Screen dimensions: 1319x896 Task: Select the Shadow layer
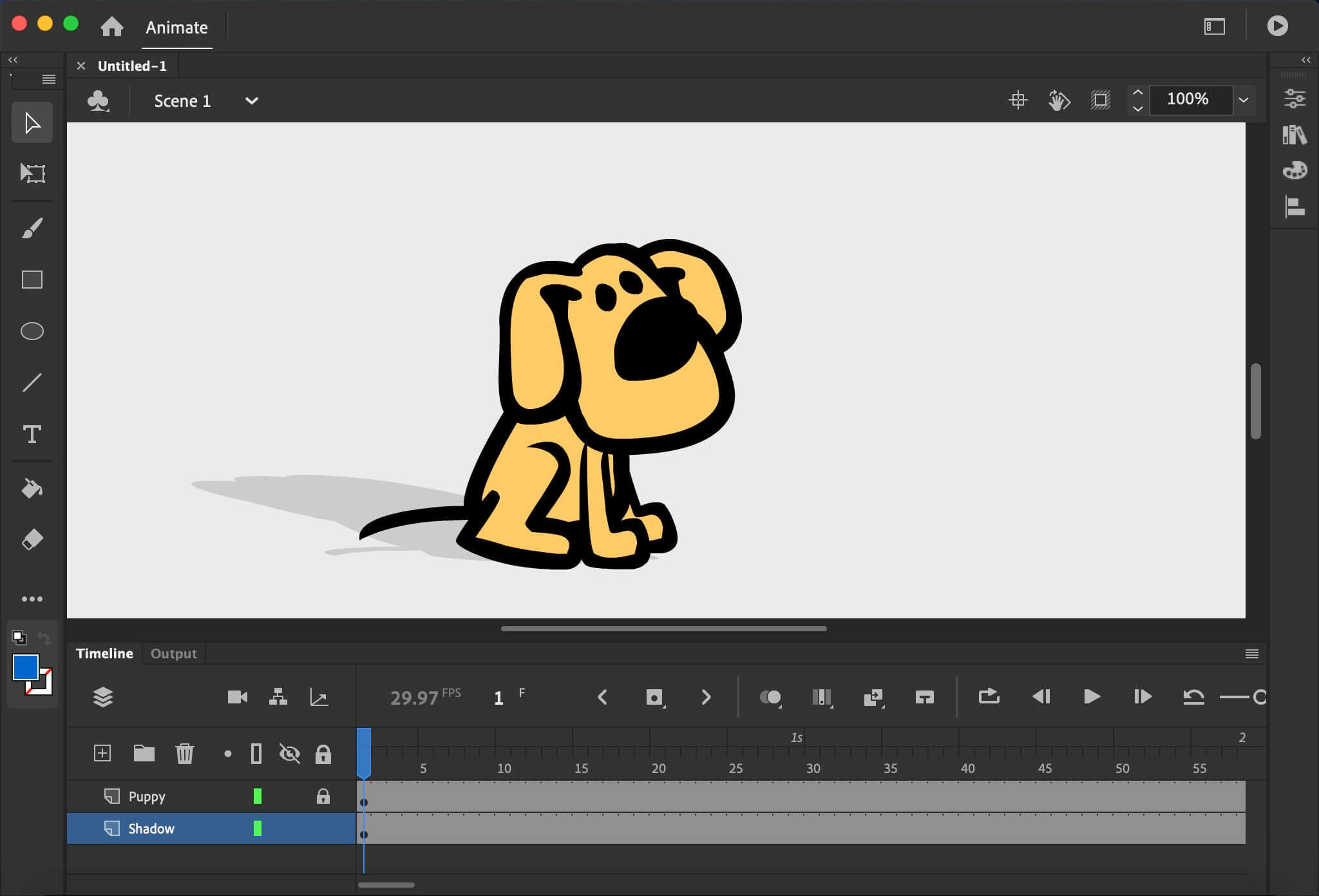coord(151,829)
